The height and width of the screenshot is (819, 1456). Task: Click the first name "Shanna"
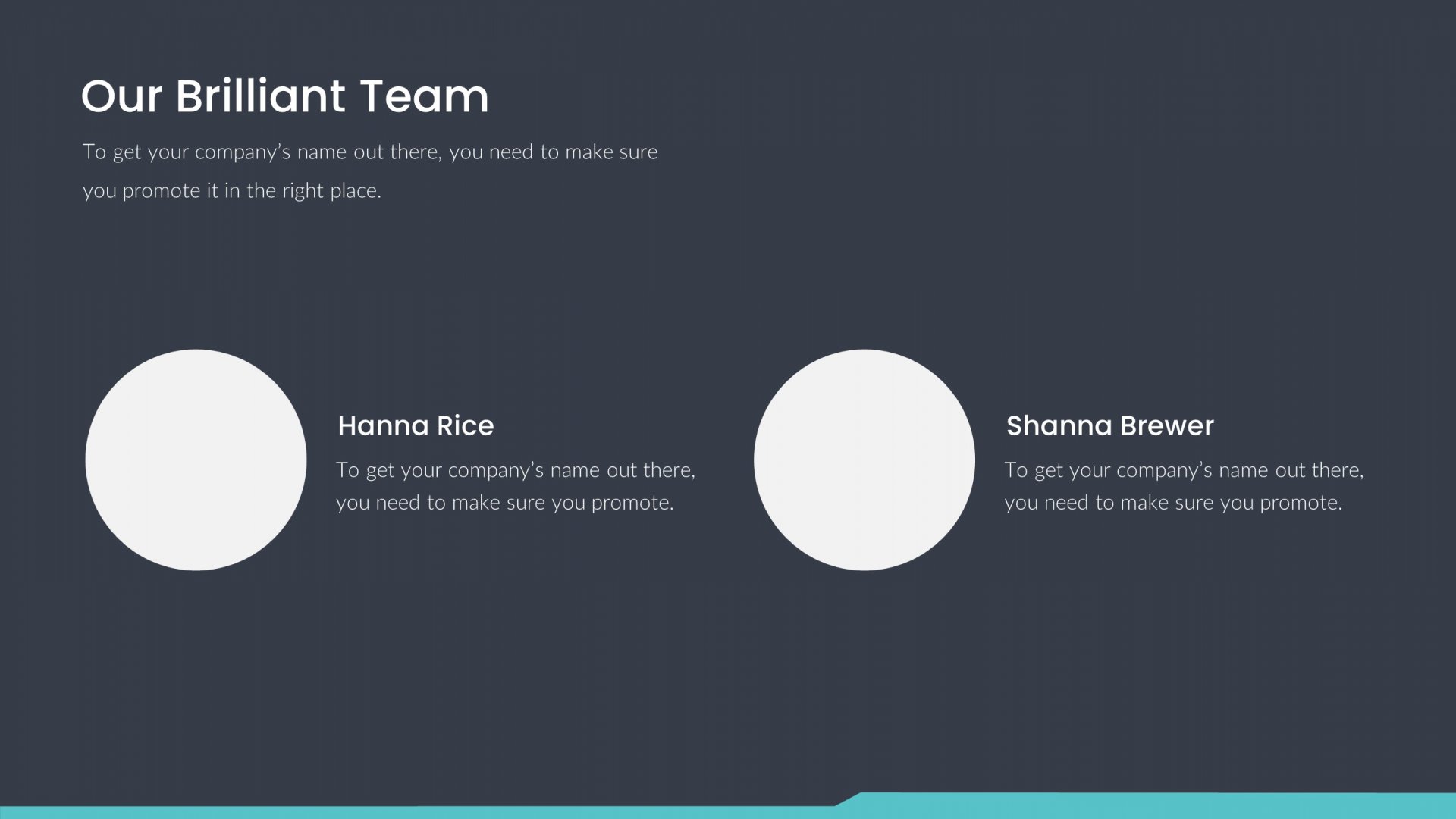(x=1059, y=425)
